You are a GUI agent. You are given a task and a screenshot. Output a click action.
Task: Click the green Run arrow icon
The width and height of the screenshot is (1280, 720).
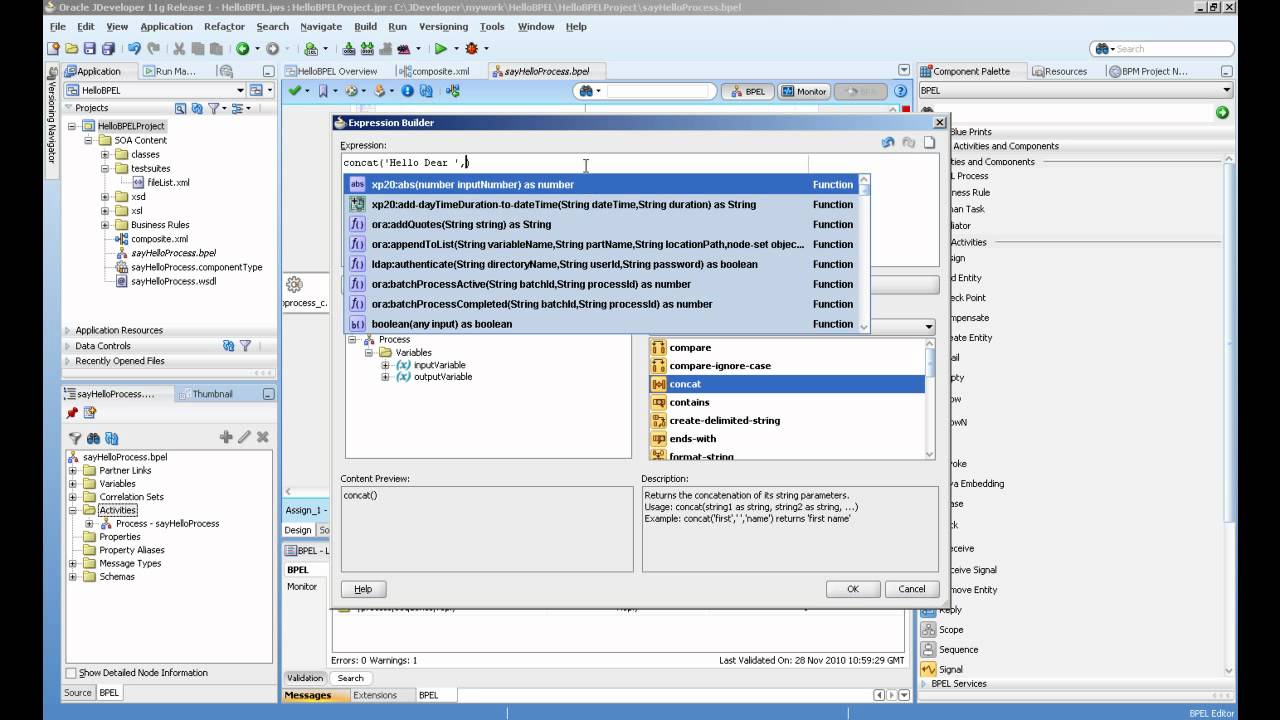pos(440,48)
